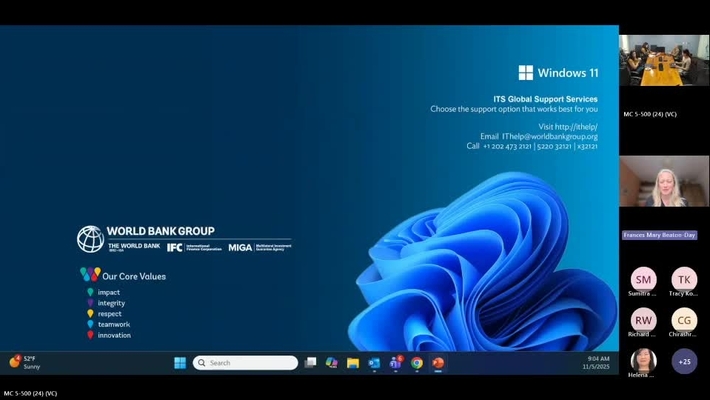
Task: Open File Explorer from the taskbar
Action: tap(353, 363)
